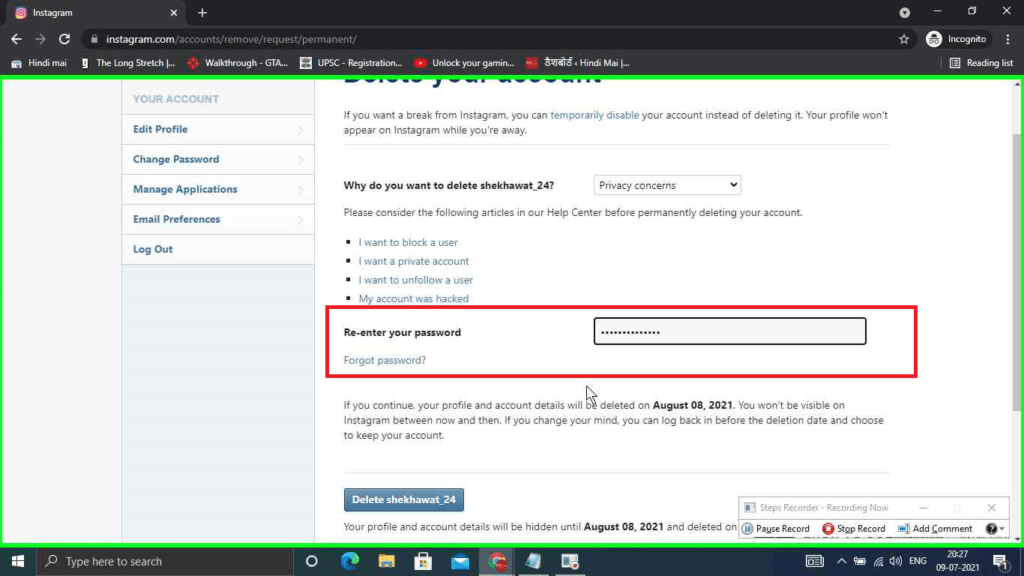
Task: Go back to the previous page
Action: point(16,39)
